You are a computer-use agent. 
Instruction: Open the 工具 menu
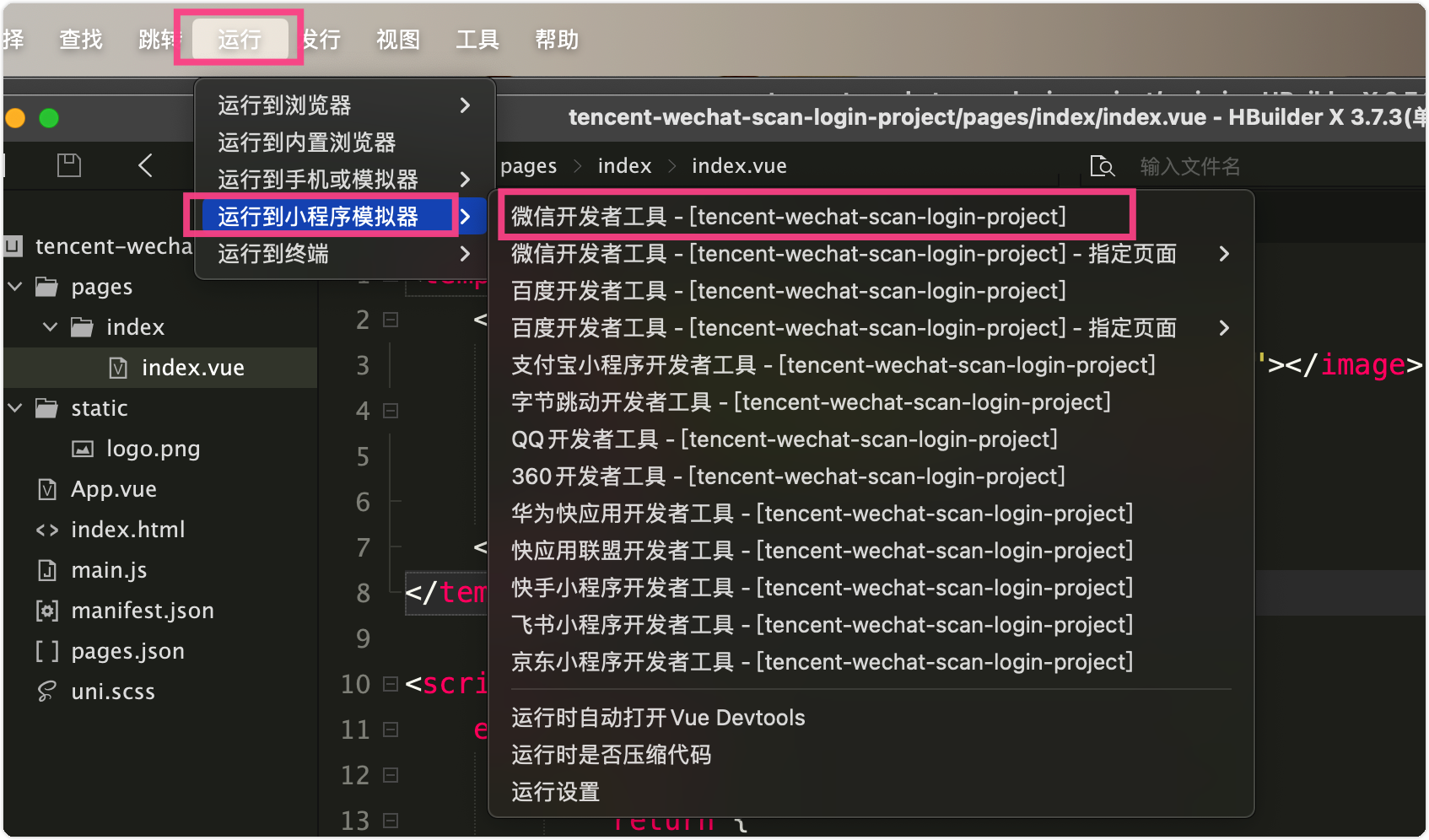(477, 39)
